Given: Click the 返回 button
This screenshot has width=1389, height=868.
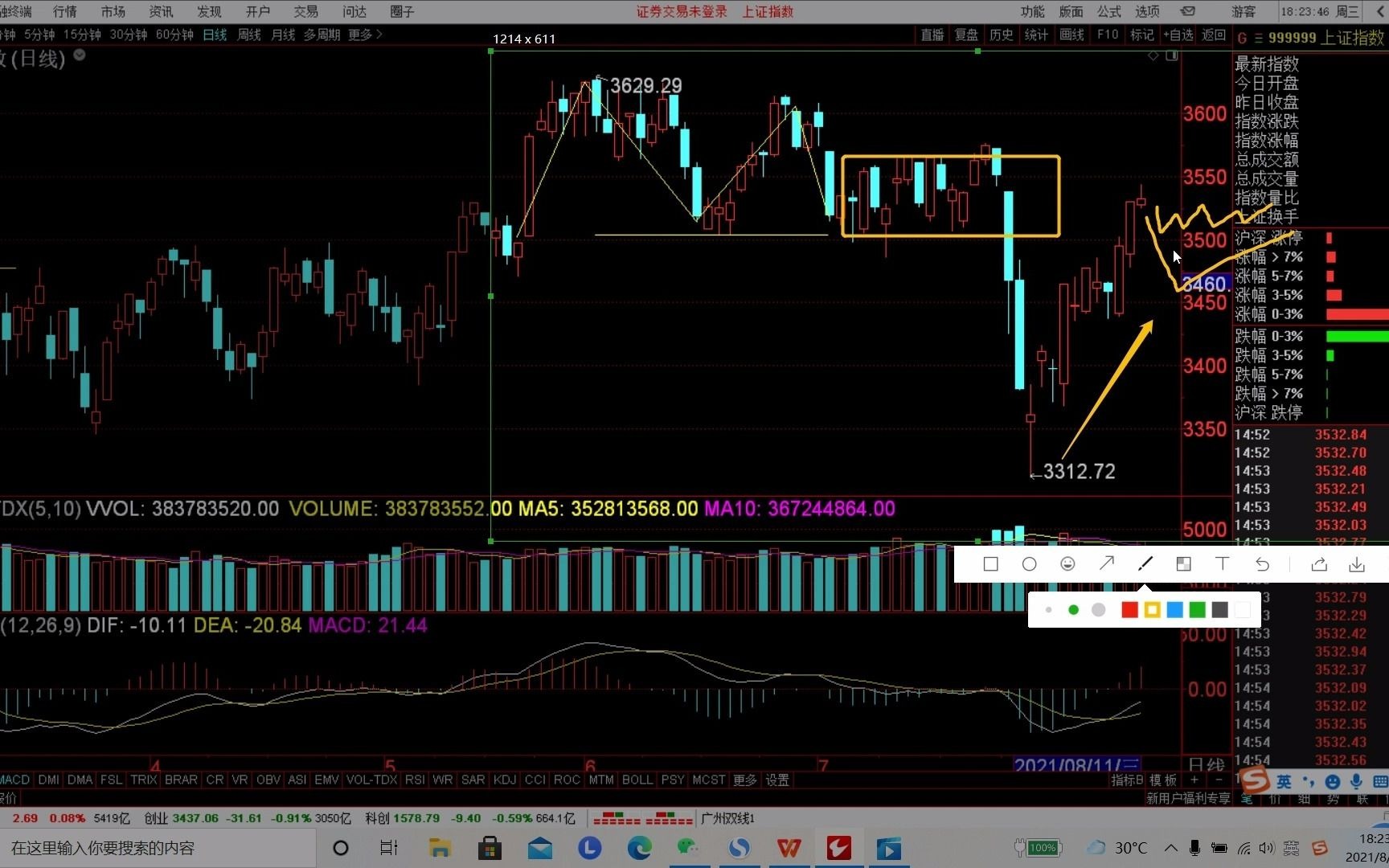Looking at the screenshot, I should (1214, 35).
